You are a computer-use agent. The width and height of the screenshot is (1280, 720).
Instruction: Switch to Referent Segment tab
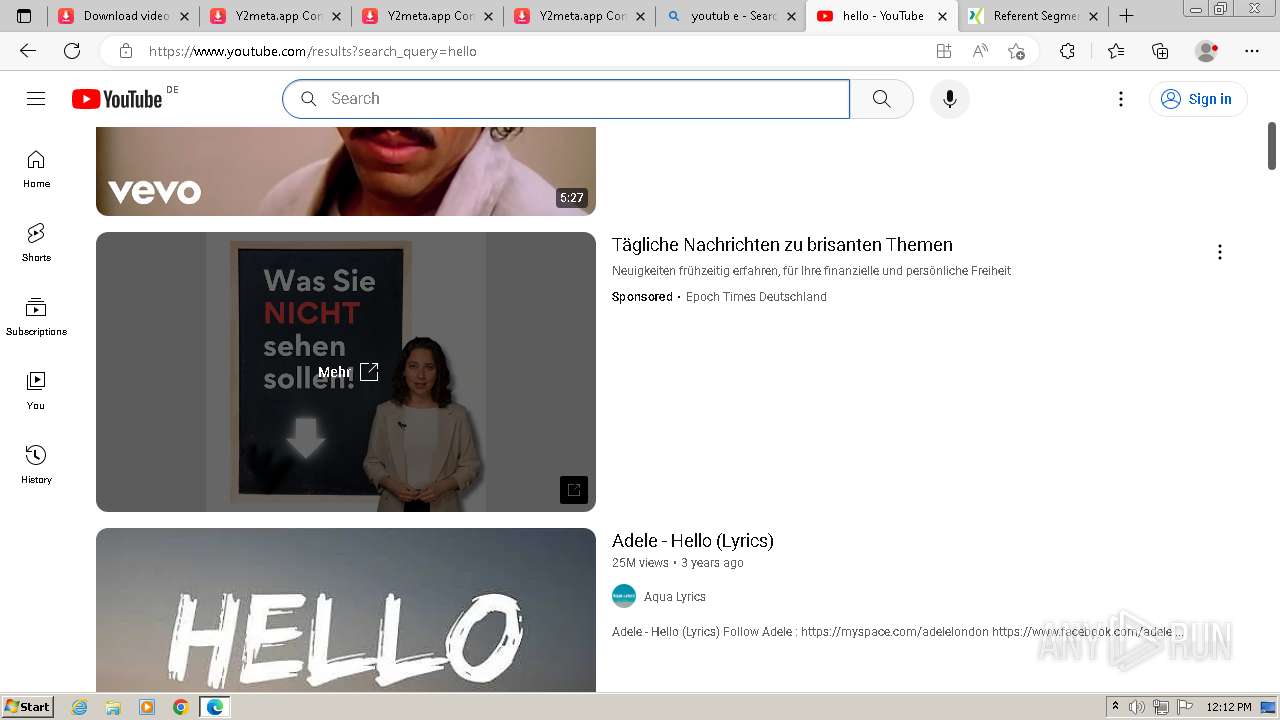click(x=1033, y=16)
